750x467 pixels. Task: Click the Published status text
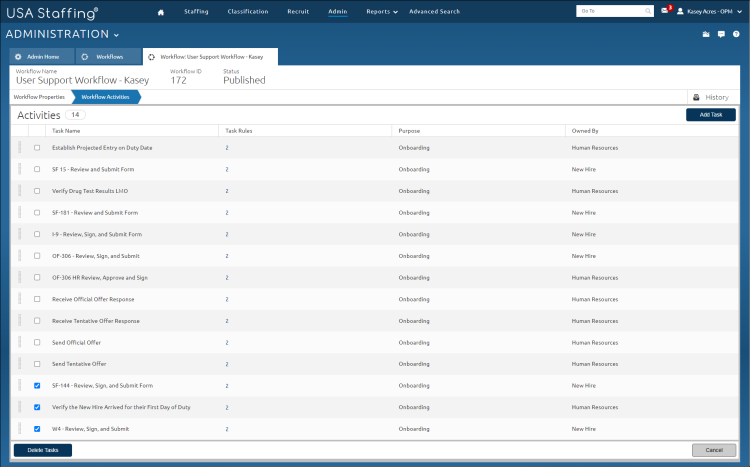pyautogui.click(x=244, y=80)
